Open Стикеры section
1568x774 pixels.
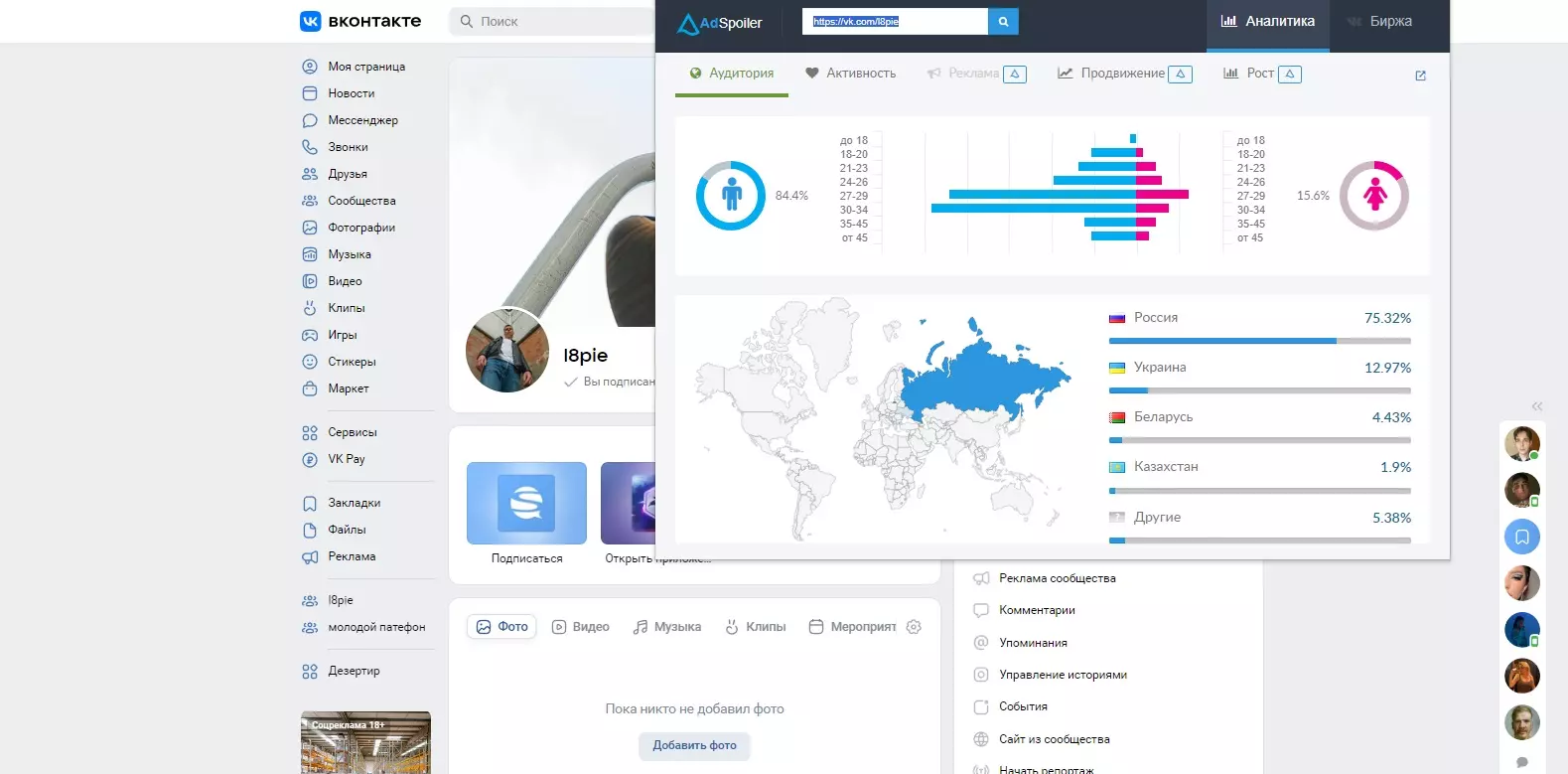[352, 362]
